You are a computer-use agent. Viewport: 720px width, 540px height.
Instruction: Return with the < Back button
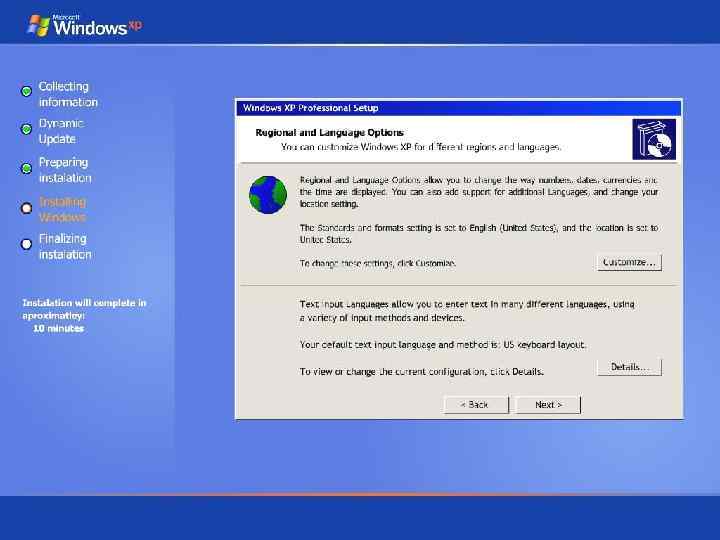pyautogui.click(x=476, y=405)
